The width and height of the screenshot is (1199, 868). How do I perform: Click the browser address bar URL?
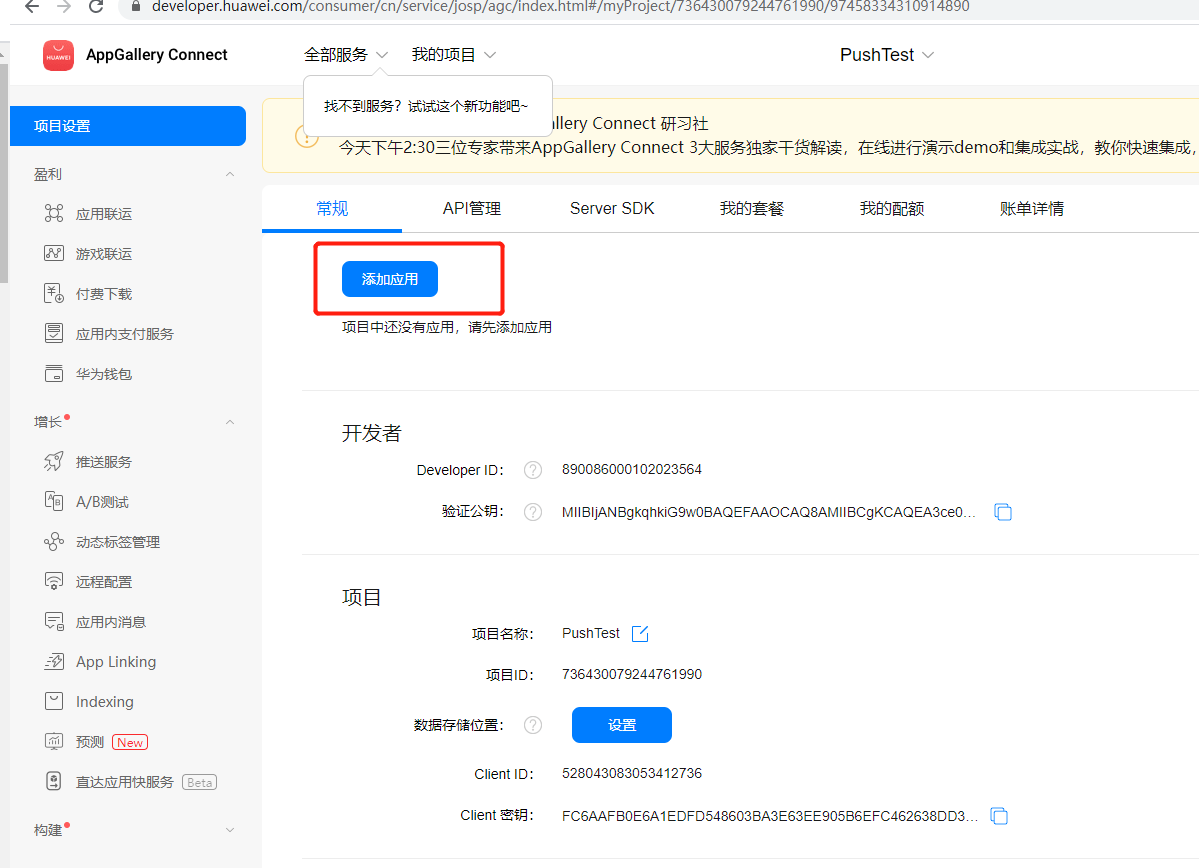pyautogui.click(x=560, y=7)
